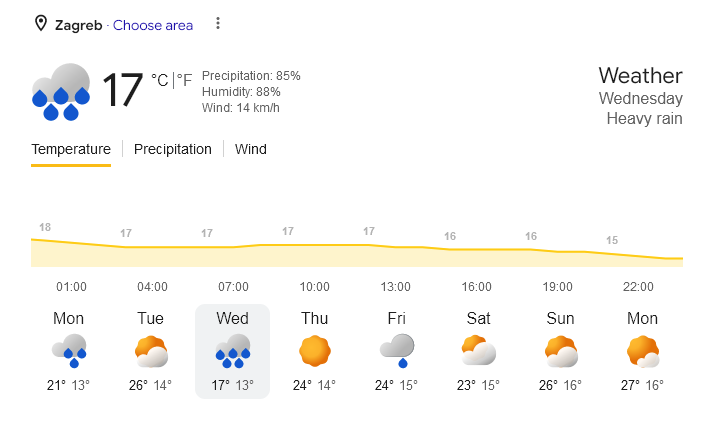This screenshot has height=421, width=711.
Task: Select Sunday's partly cloudy forecast icon
Action: click(561, 352)
